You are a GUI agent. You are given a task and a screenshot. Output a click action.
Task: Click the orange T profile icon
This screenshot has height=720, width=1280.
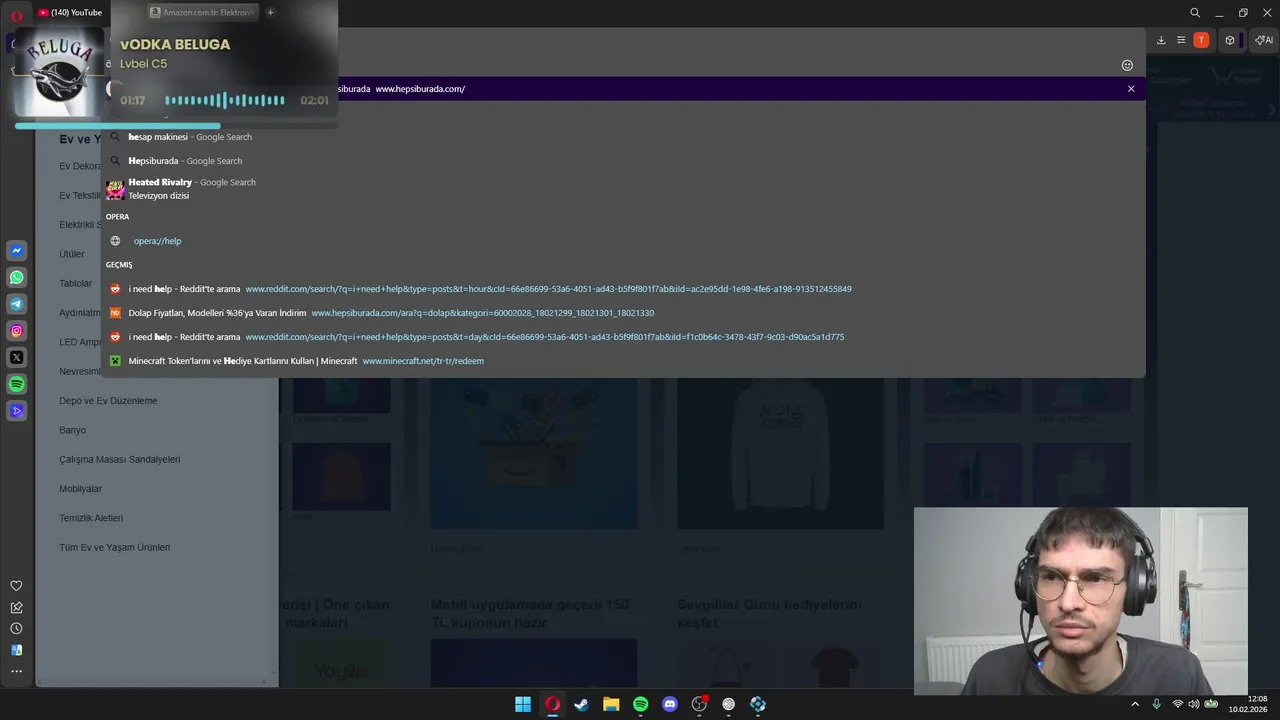pyautogui.click(x=1201, y=40)
